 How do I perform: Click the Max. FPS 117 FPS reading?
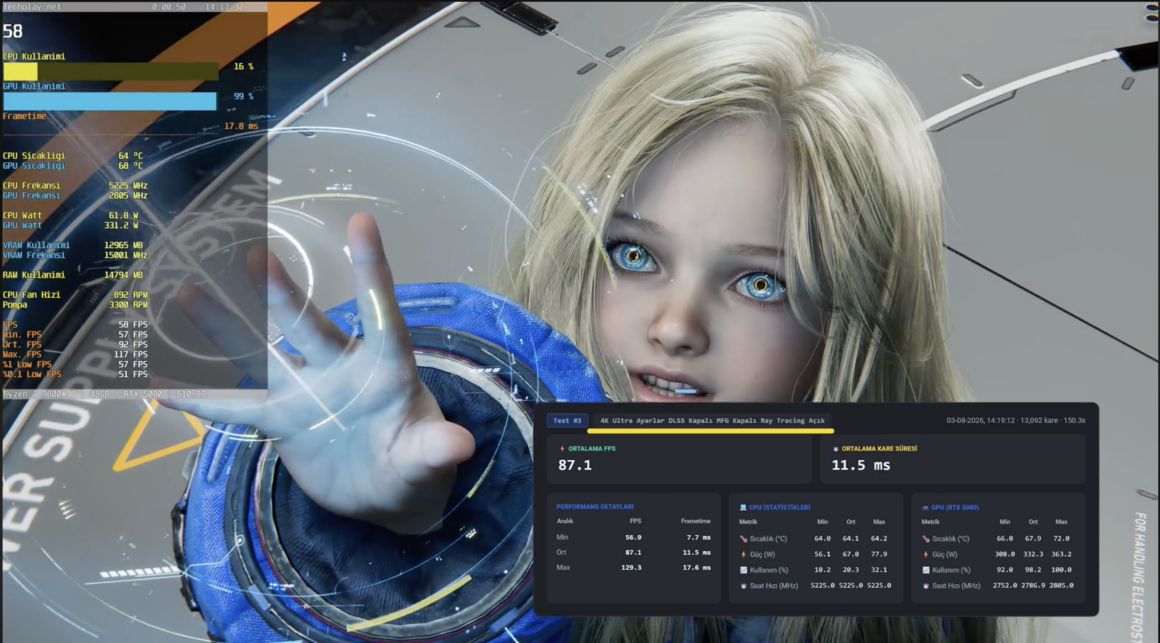point(130,354)
